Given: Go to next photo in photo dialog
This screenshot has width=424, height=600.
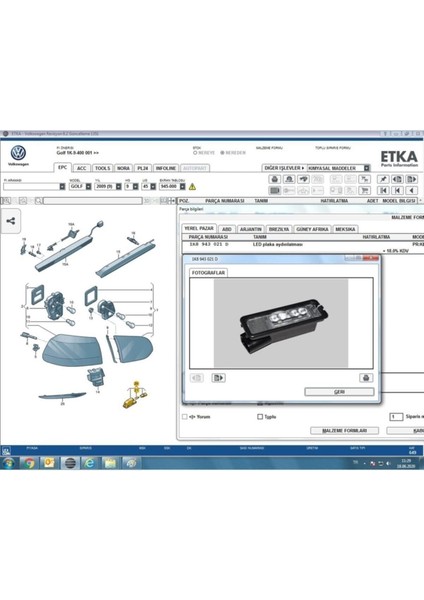Looking at the screenshot, I should (218, 378).
